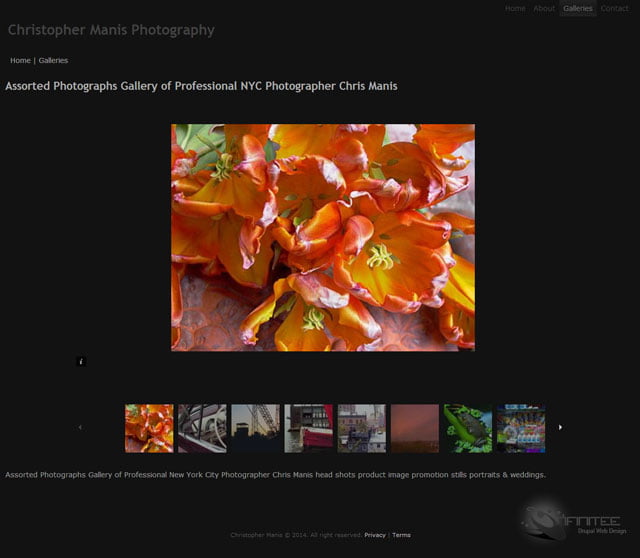Open the Privacy footer link
Viewport: 640px width, 558px height.
click(x=375, y=535)
